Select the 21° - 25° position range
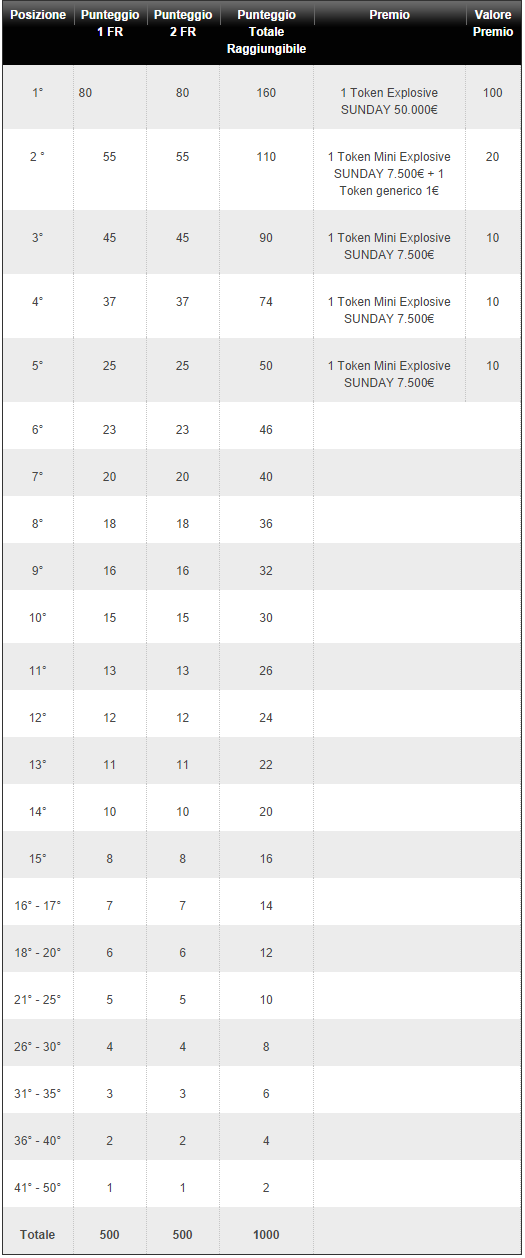The image size is (525, 1258). [x=38, y=1000]
